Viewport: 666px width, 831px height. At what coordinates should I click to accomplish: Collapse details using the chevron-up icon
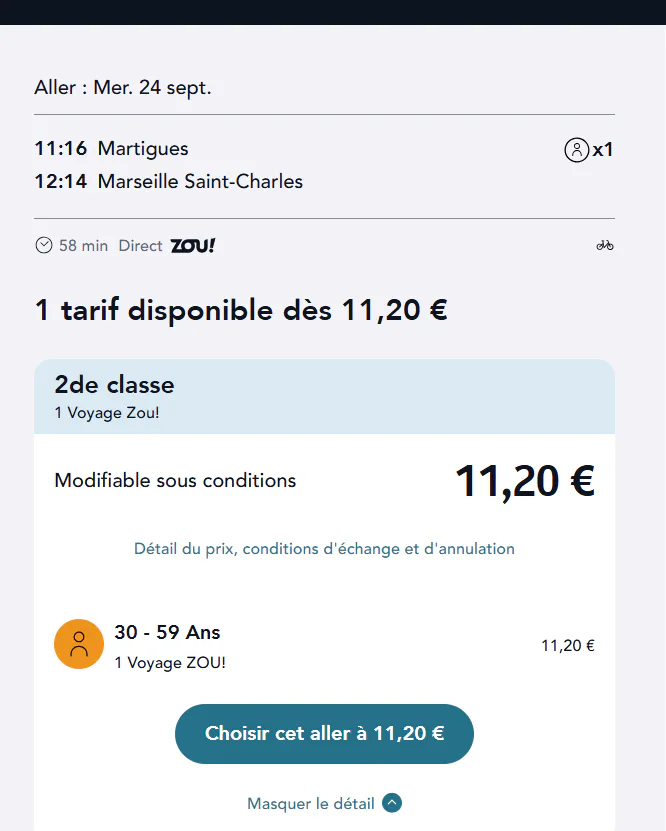[392, 803]
